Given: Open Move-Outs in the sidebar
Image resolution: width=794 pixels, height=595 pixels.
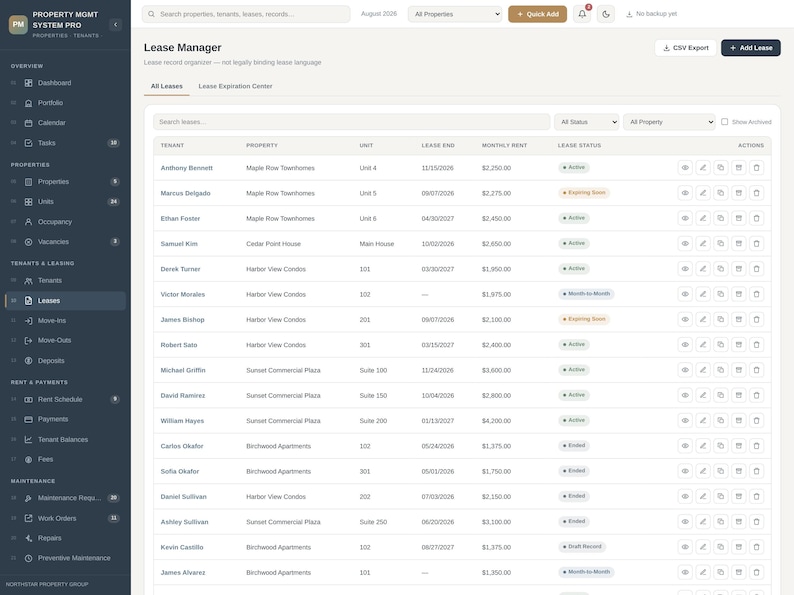Looking at the screenshot, I should [65, 340].
